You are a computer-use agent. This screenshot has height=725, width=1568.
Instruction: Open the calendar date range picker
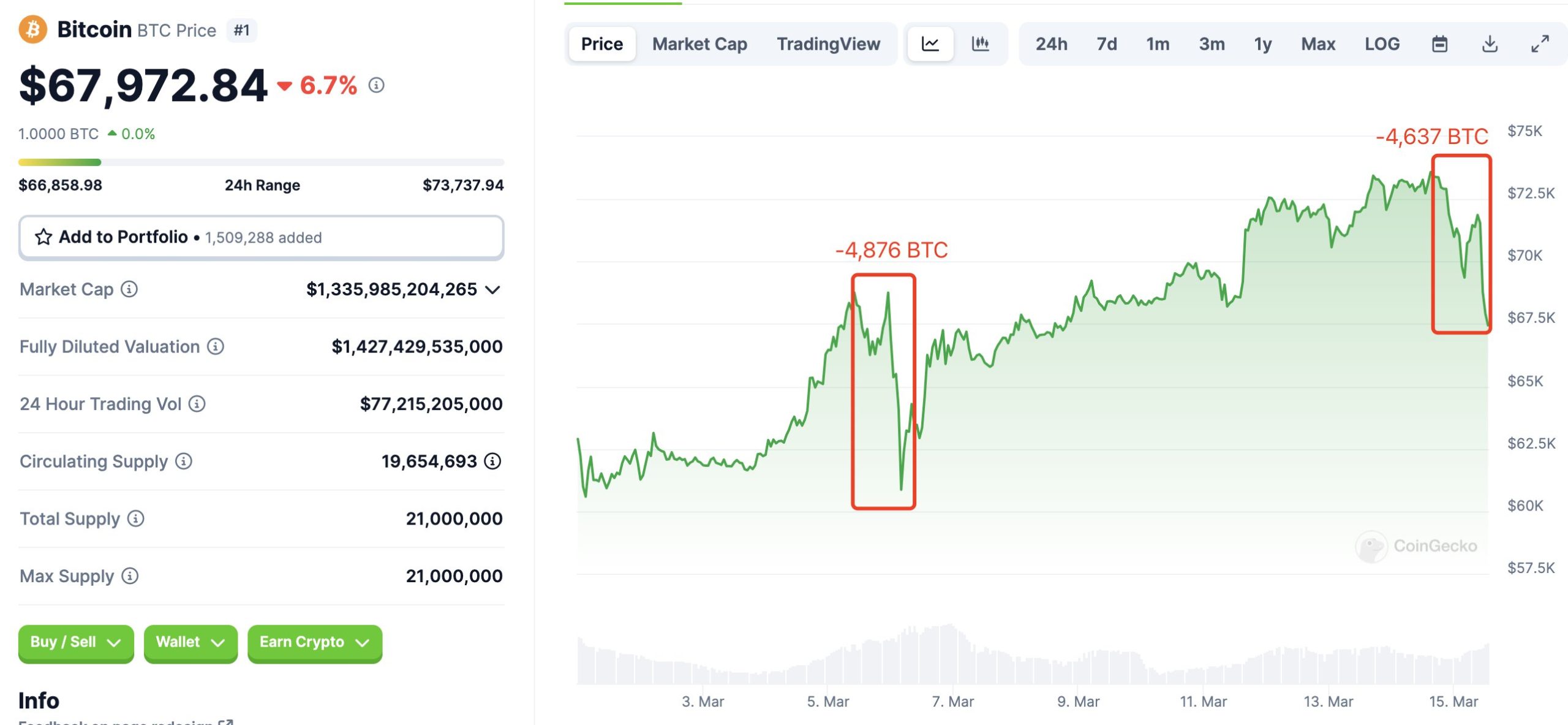pos(1439,44)
